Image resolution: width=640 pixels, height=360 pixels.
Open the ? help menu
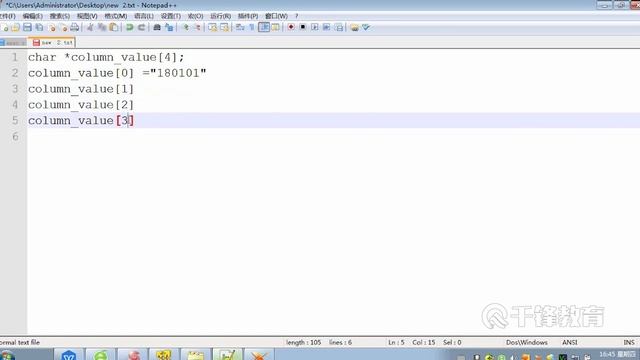[297, 16]
